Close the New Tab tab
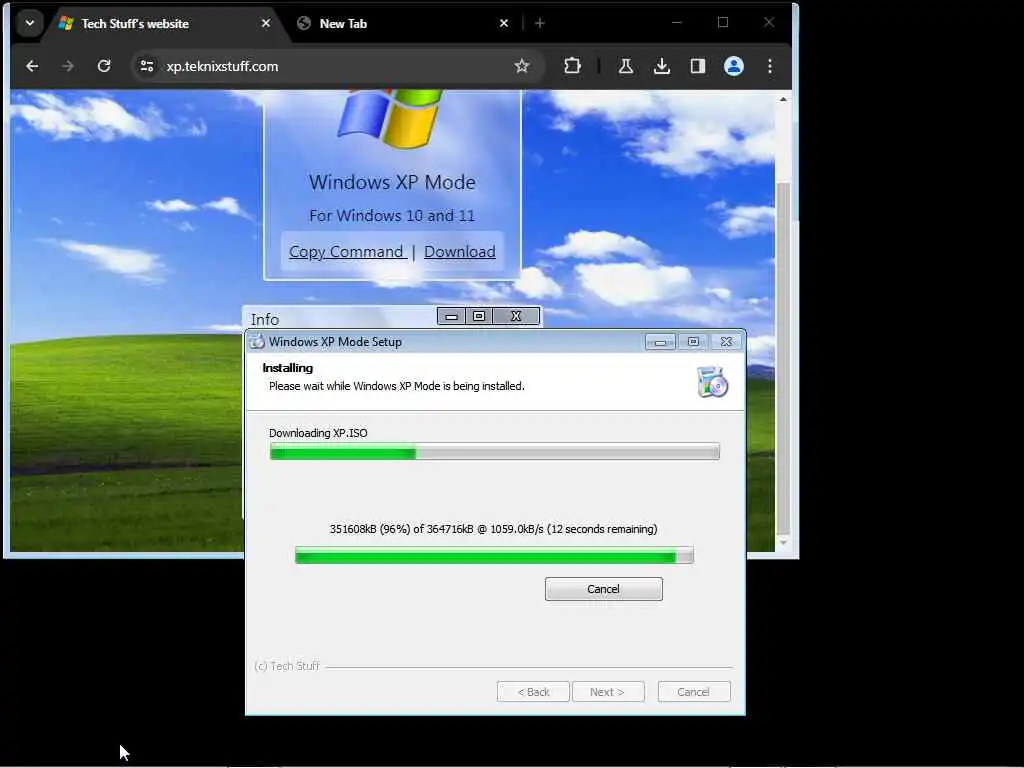 click(504, 24)
